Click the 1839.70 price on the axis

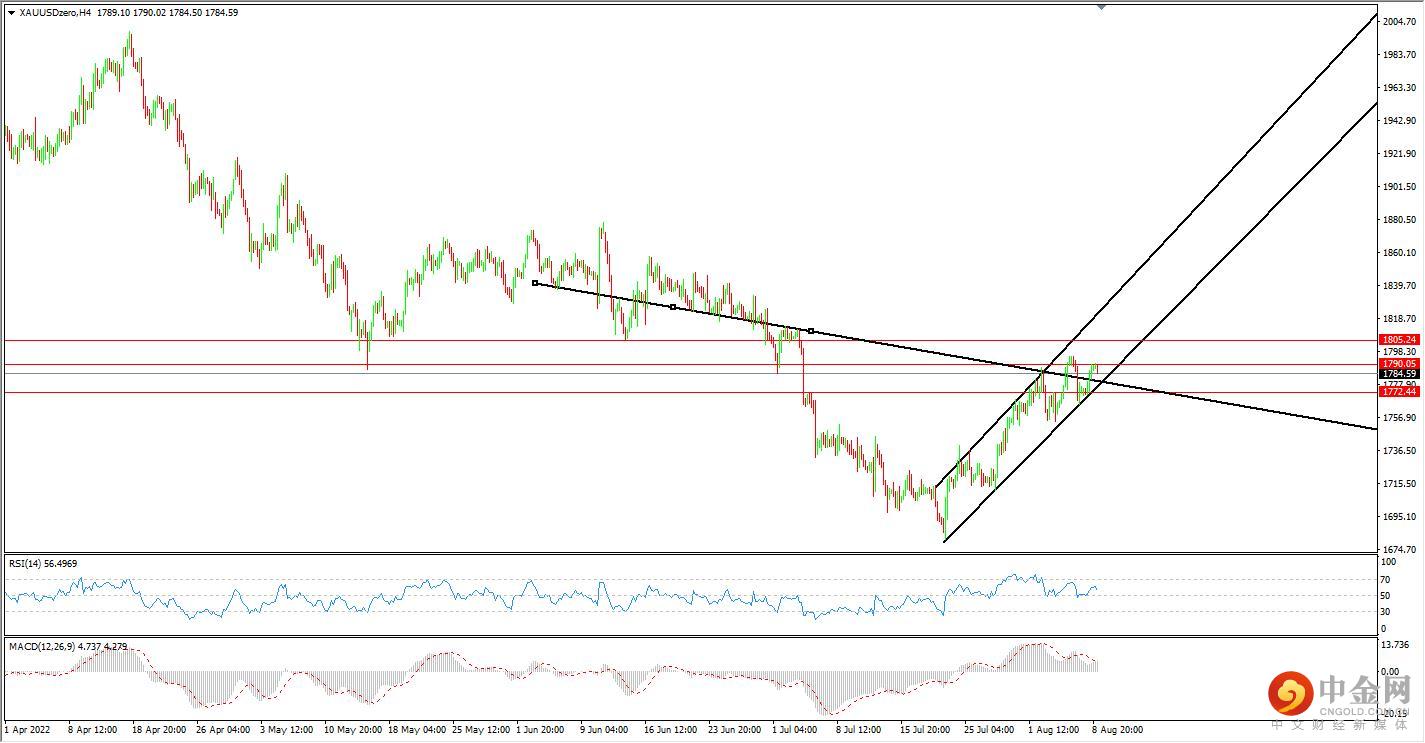[x=1399, y=286]
